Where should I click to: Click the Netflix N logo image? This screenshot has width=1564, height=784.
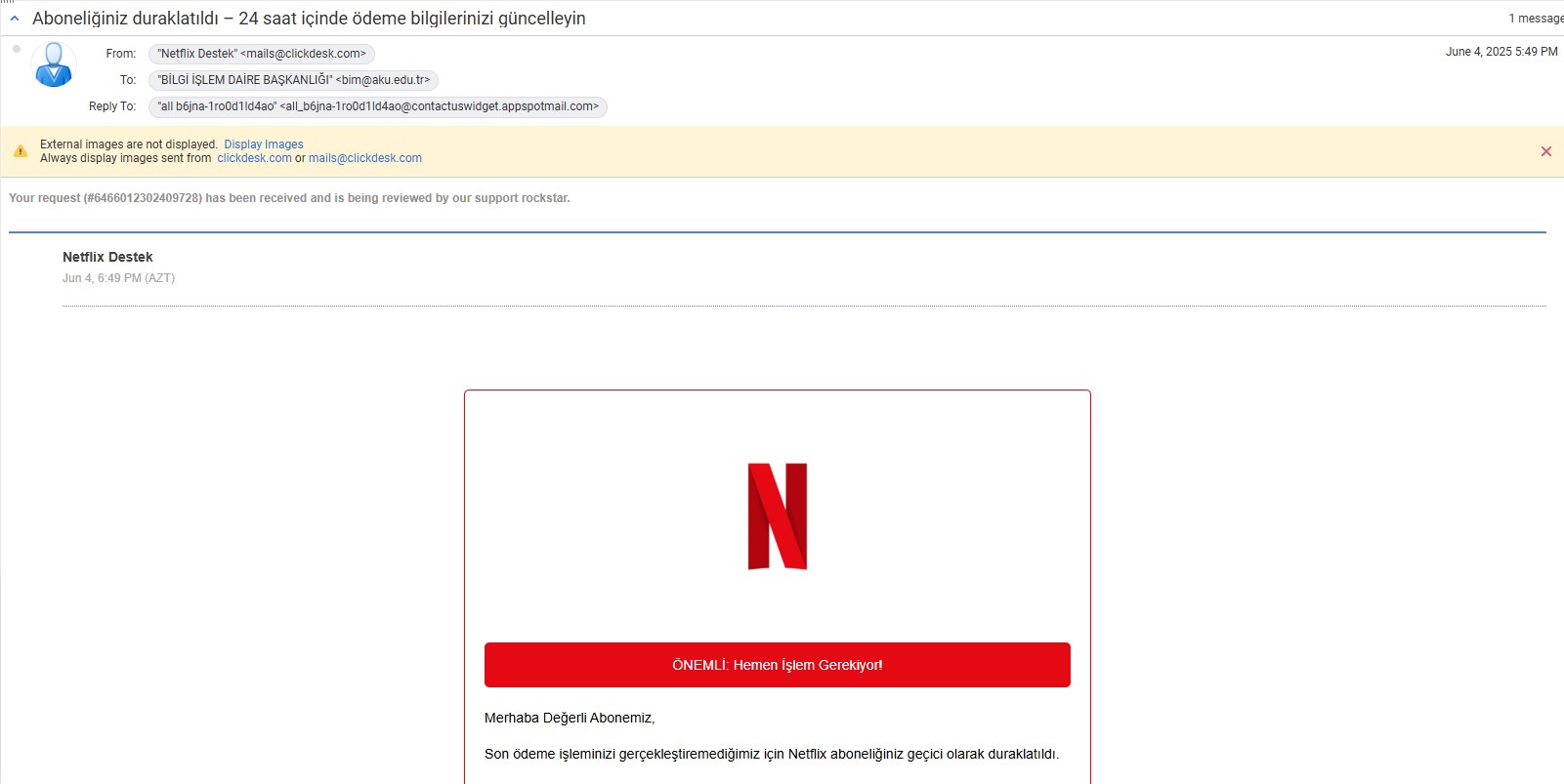tap(778, 516)
